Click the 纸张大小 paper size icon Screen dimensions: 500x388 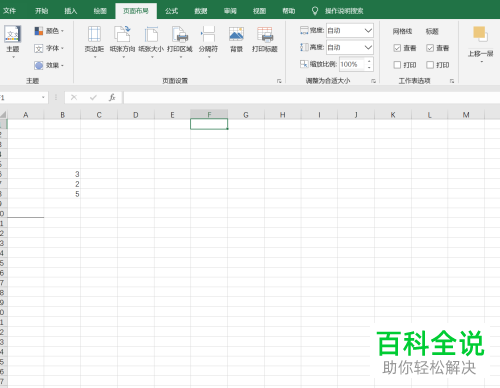pos(151,34)
